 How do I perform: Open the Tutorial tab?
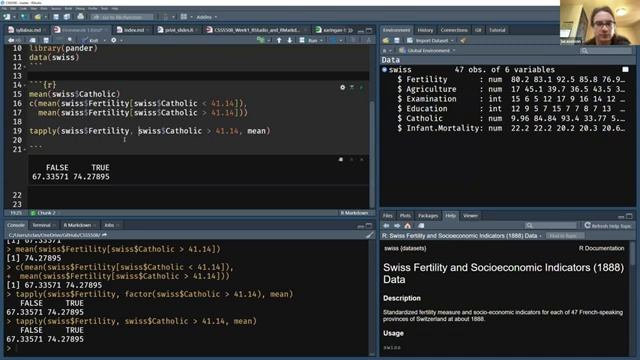(x=497, y=30)
